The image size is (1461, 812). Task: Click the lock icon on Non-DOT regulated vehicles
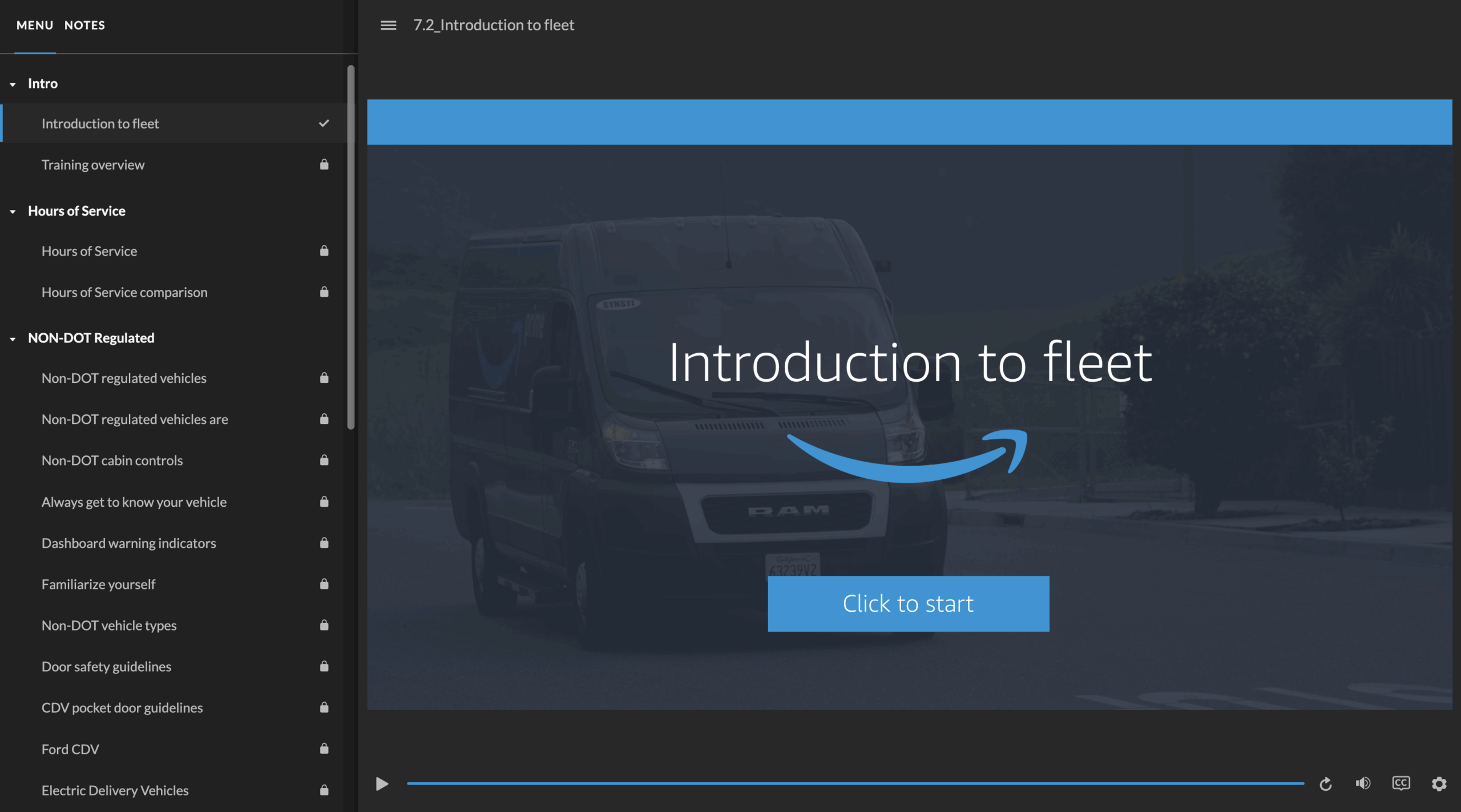[x=324, y=378]
